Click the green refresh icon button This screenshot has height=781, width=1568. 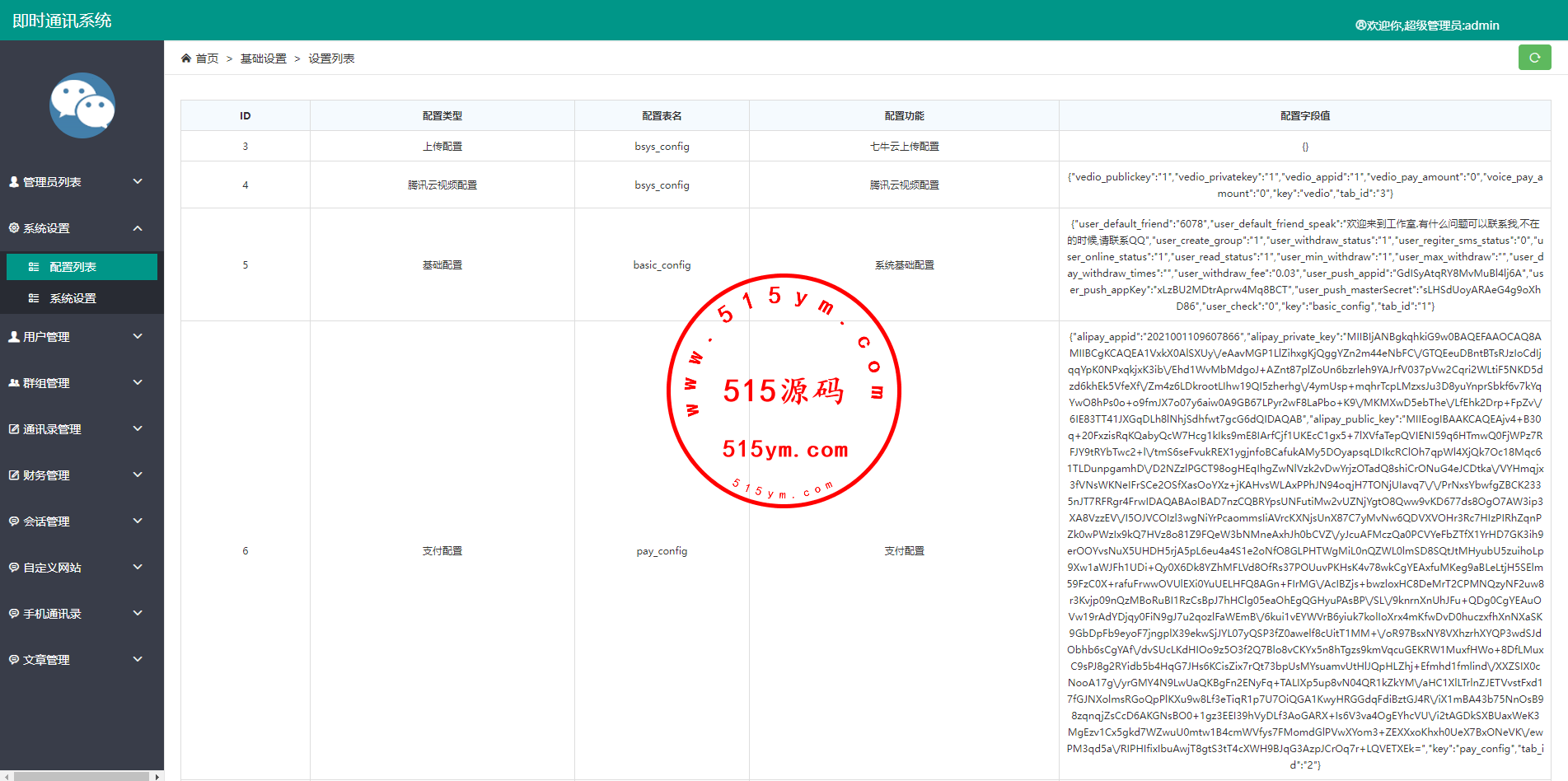1534,58
